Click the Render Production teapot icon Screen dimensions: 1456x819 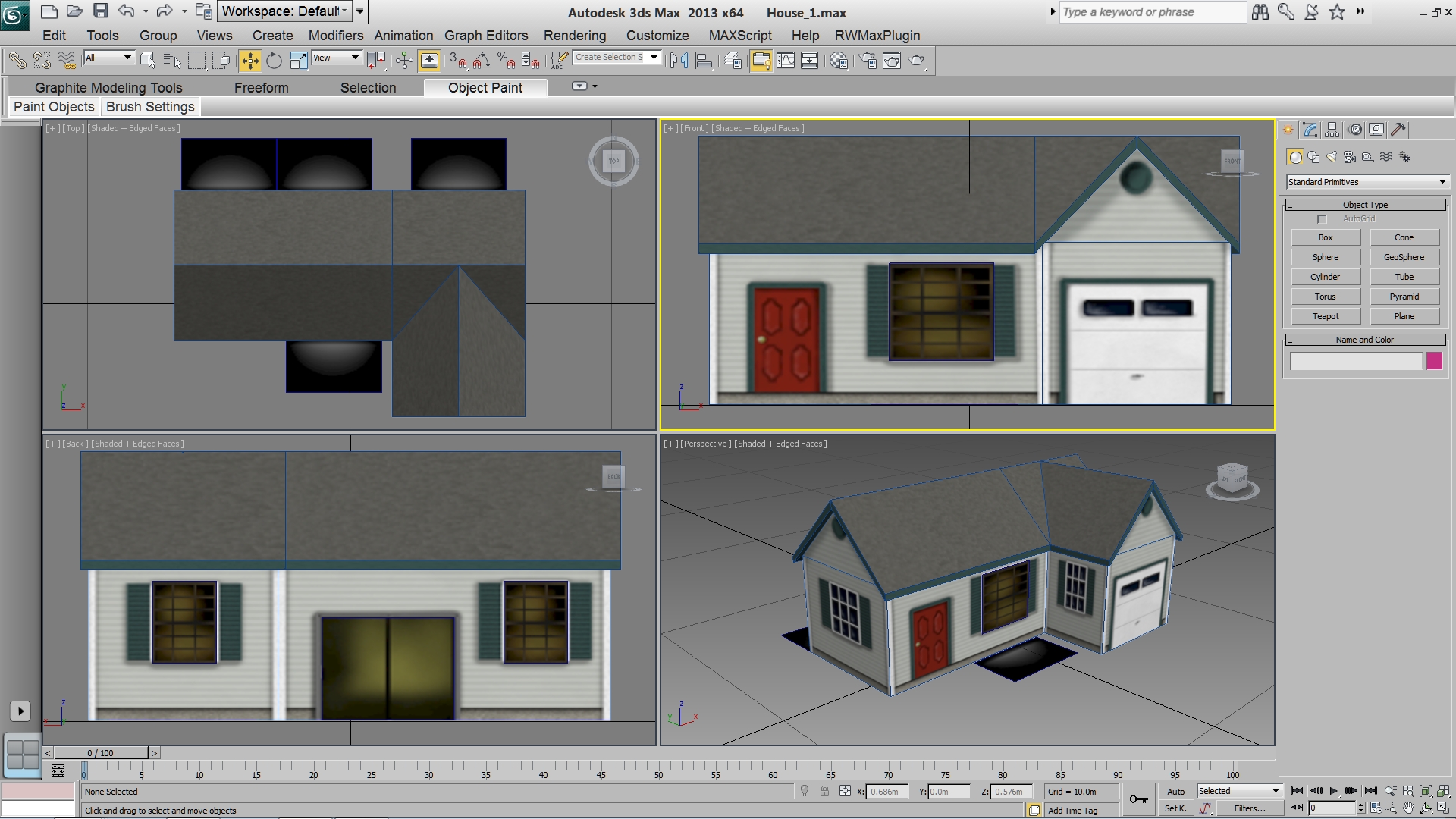[917, 61]
